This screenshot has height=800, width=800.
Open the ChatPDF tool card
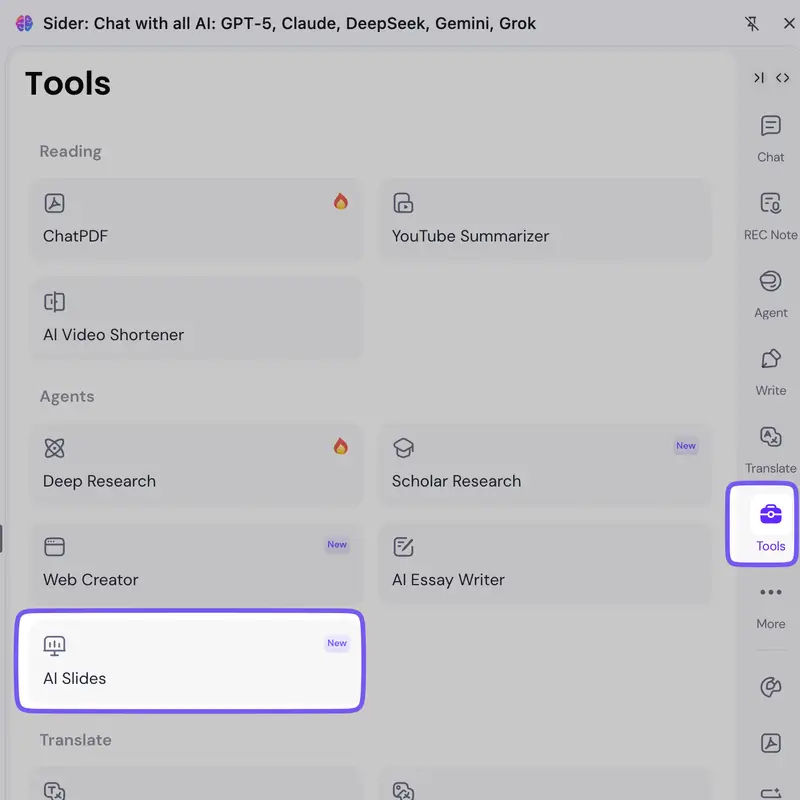click(x=196, y=220)
